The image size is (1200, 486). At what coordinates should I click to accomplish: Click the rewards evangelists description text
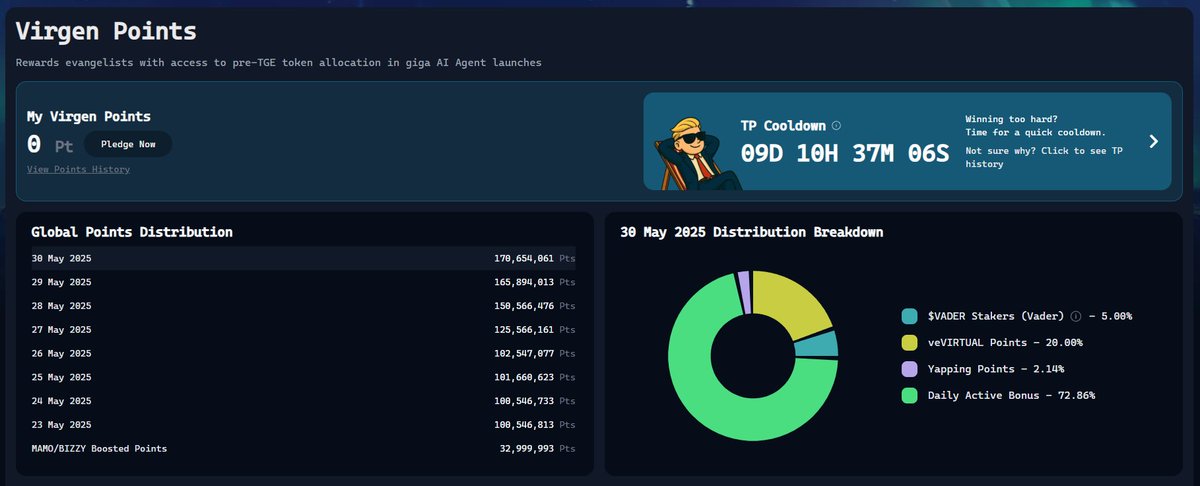[x=279, y=63]
